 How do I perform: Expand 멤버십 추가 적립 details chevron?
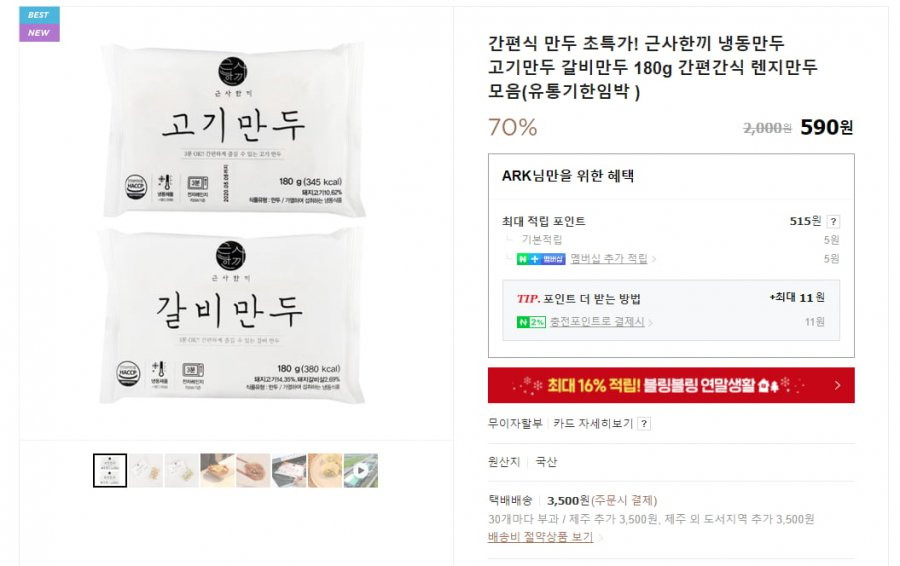click(x=654, y=259)
